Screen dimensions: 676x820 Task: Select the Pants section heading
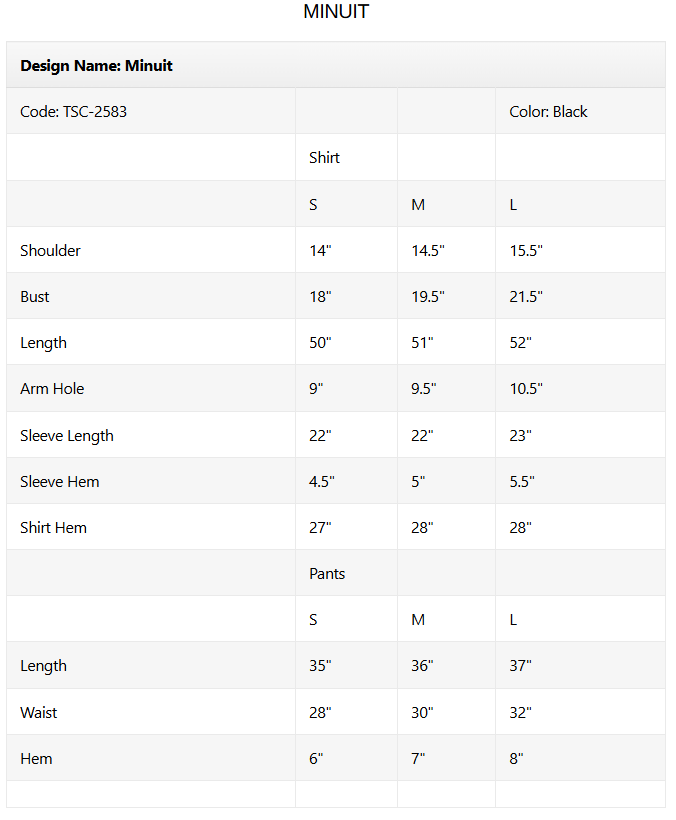click(327, 574)
